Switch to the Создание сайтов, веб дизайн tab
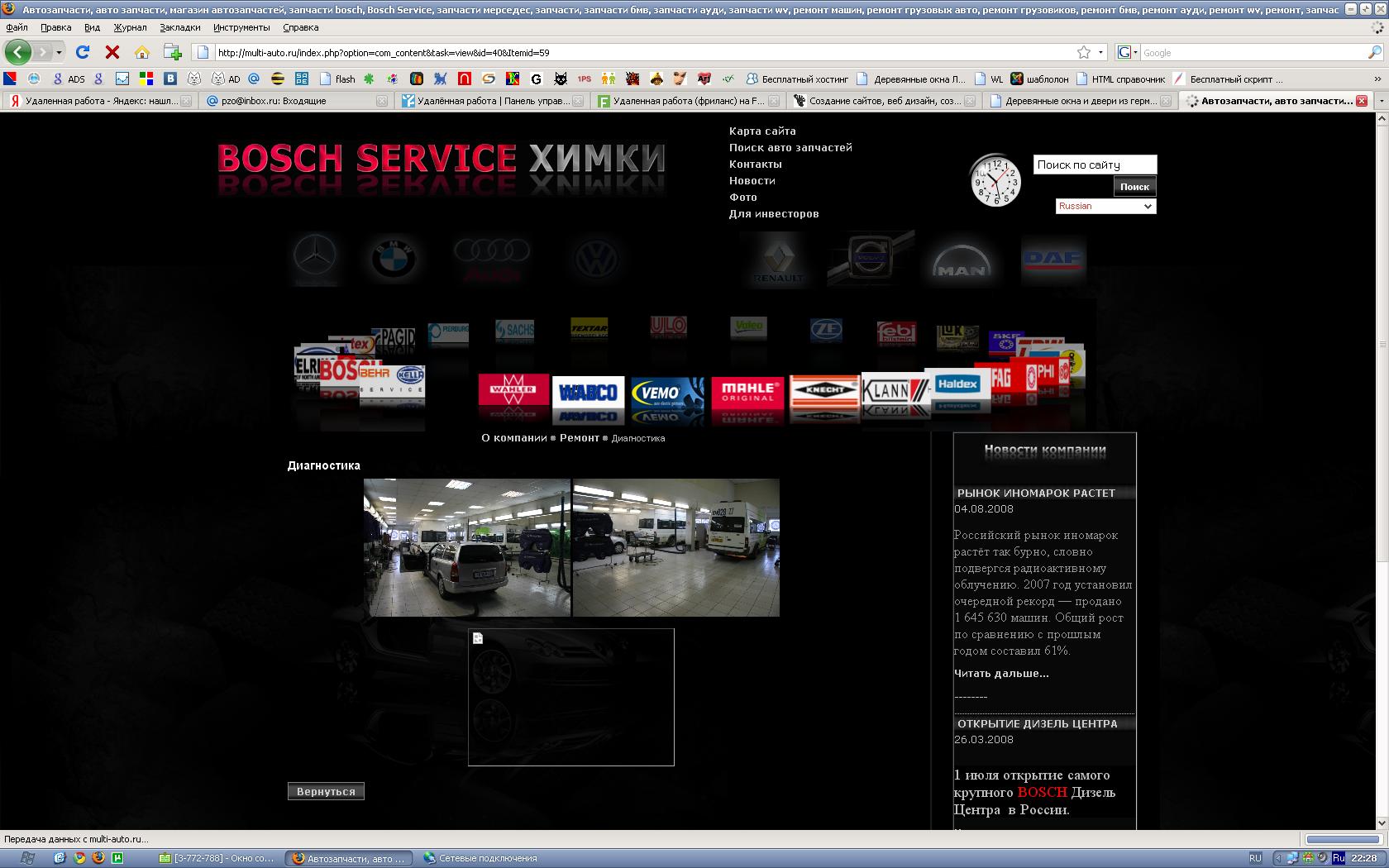 [x=884, y=101]
